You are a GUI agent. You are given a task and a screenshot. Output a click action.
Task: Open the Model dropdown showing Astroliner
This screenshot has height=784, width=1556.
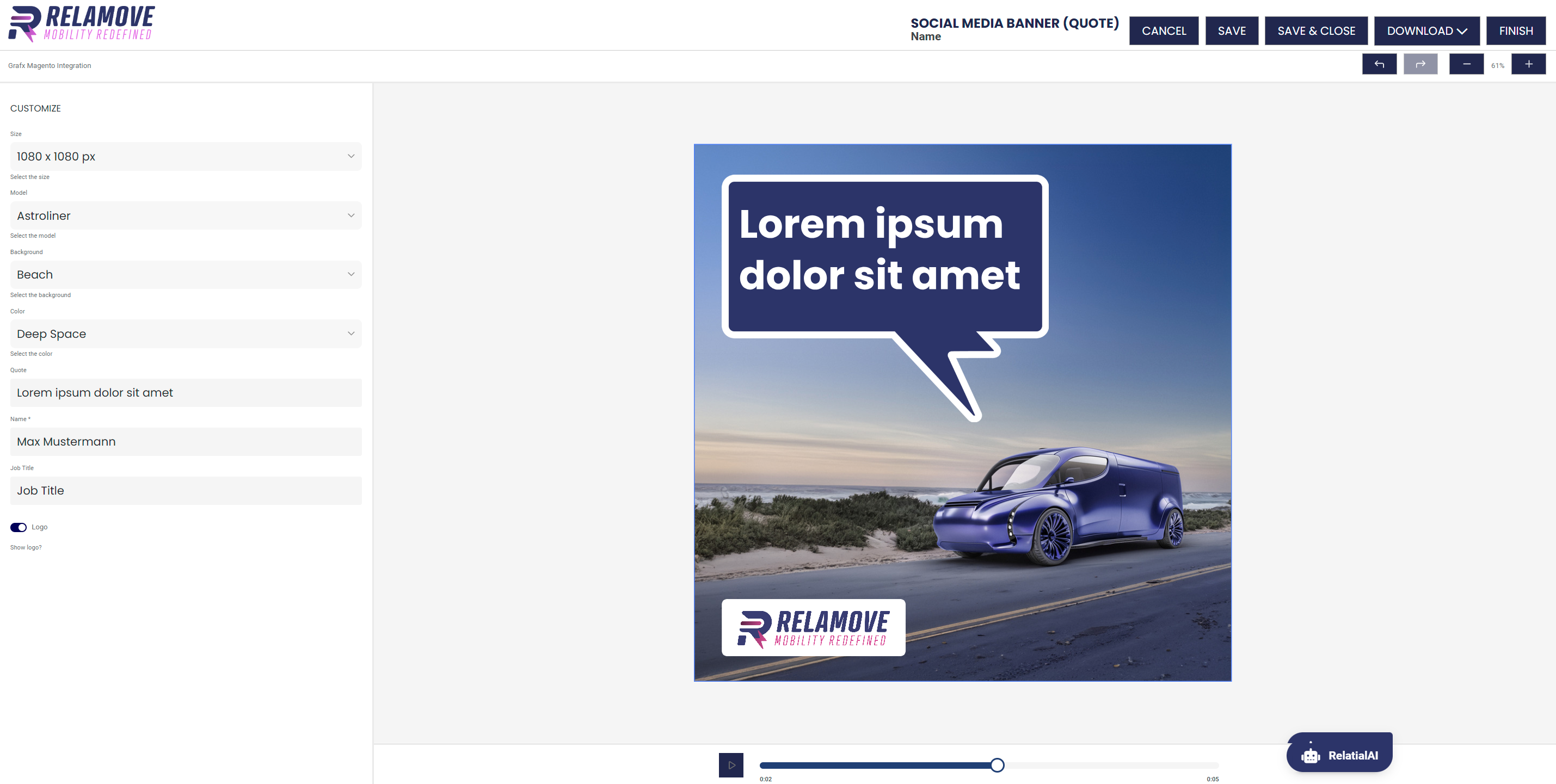pyautogui.click(x=186, y=215)
